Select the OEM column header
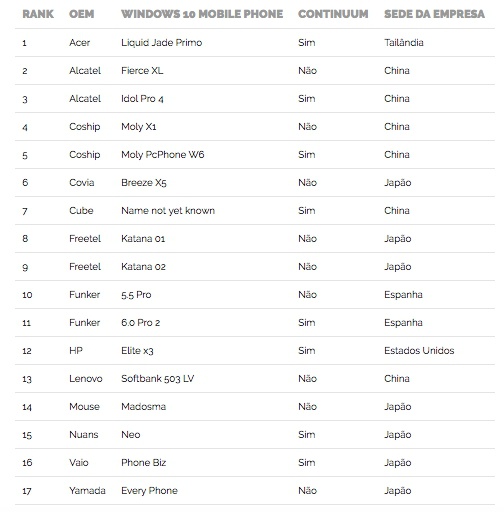504x512 pixels. [x=81, y=14]
